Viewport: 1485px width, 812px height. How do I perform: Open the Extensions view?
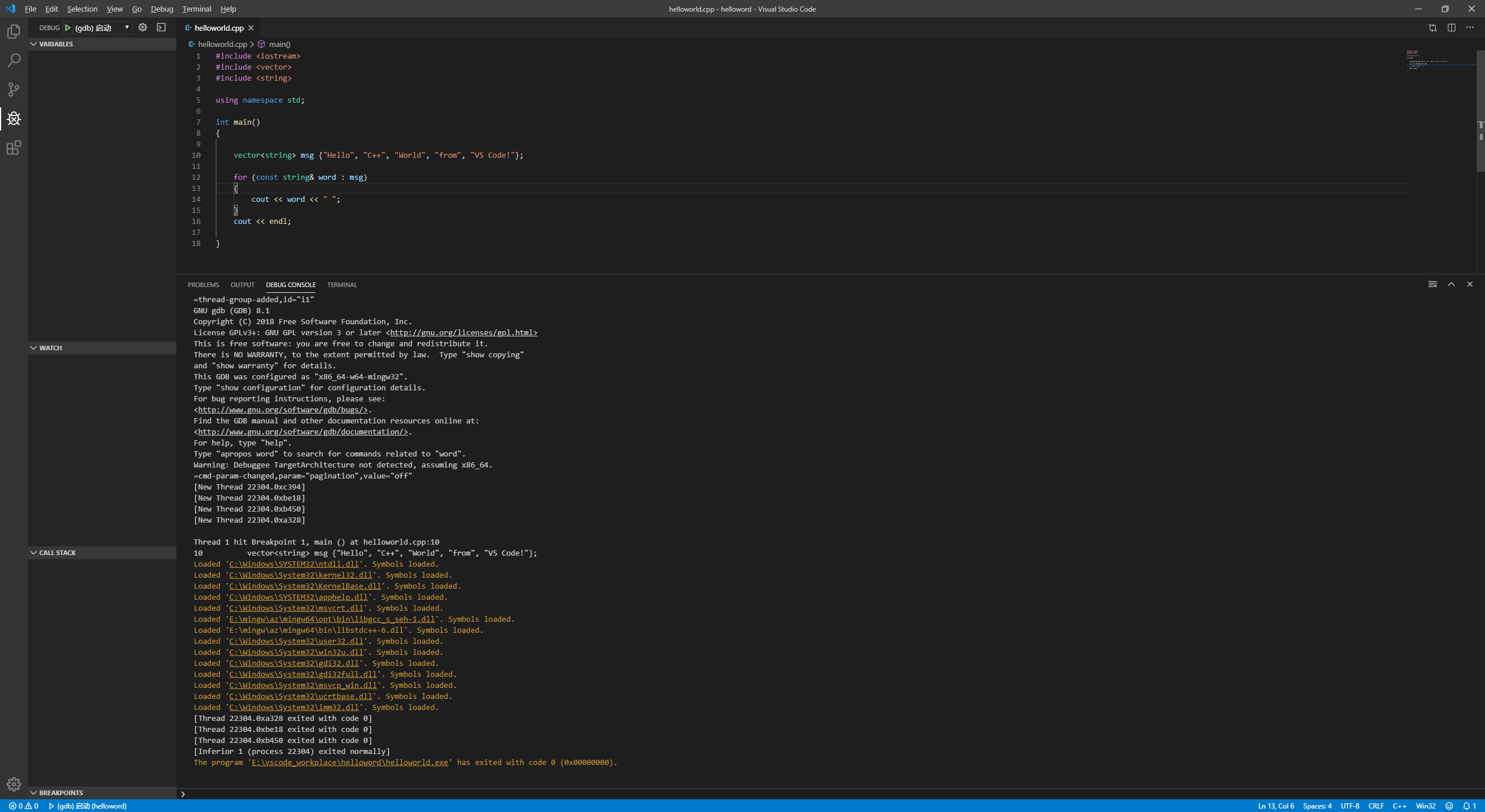point(13,147)
